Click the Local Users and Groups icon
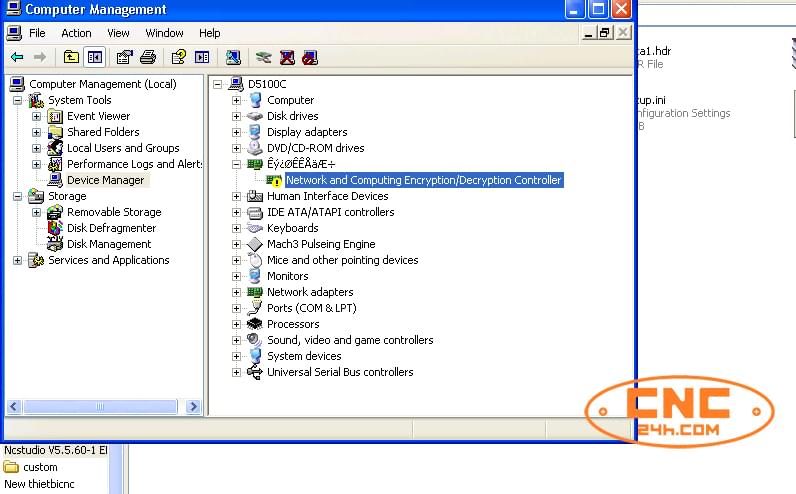Screen dimensions: 796x494 [x=55, y=148]
